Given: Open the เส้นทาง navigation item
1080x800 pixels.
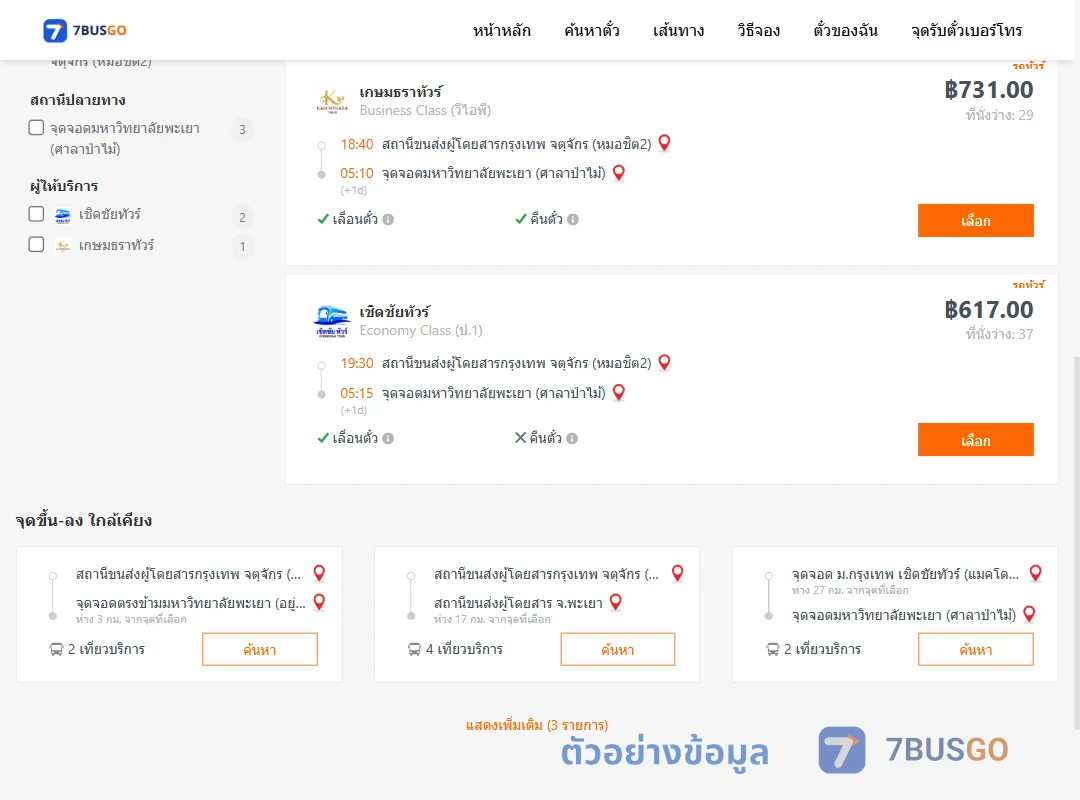Looking at the screenshot, I should point(678,30).
